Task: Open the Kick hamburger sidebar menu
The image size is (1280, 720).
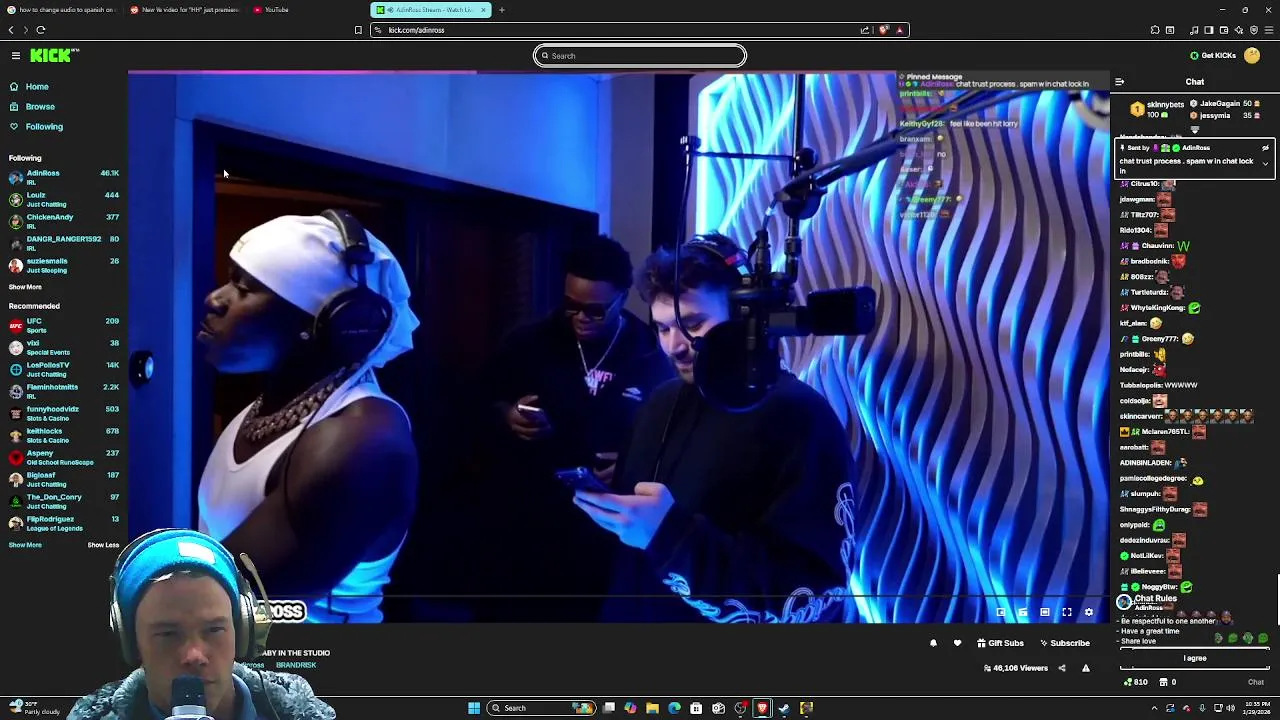Action: coord(15,55)
